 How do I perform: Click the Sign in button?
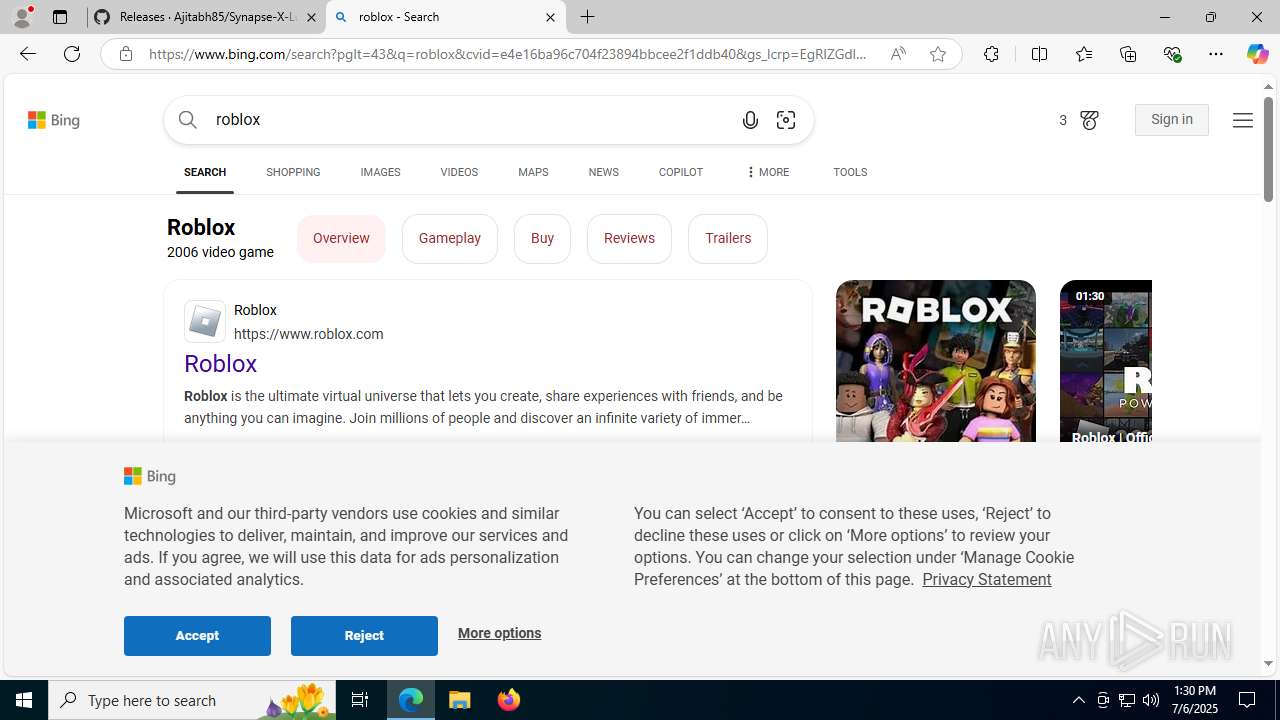tap(1172, 120)
